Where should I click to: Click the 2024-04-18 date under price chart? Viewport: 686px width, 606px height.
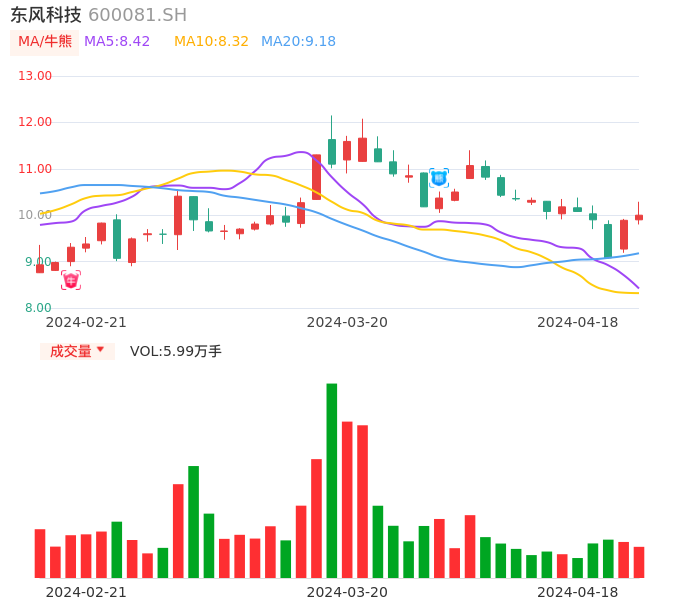[x=578, y=322]
